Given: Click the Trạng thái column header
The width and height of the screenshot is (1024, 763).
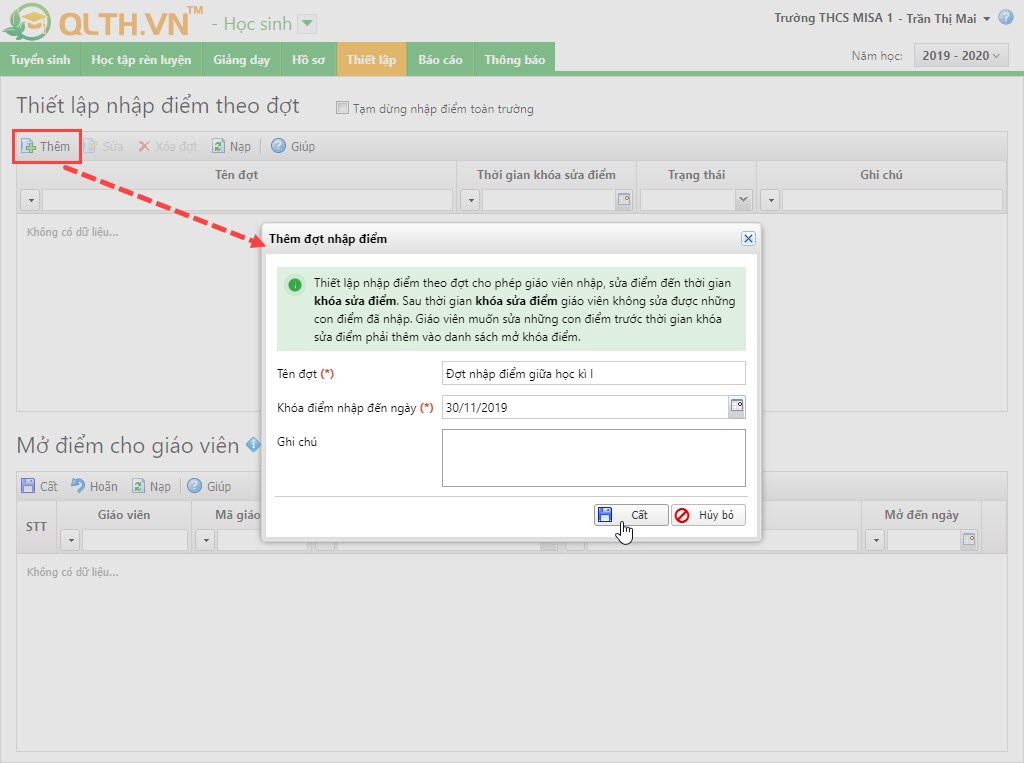Looking at the screenshot, I should tap(696, 174).
